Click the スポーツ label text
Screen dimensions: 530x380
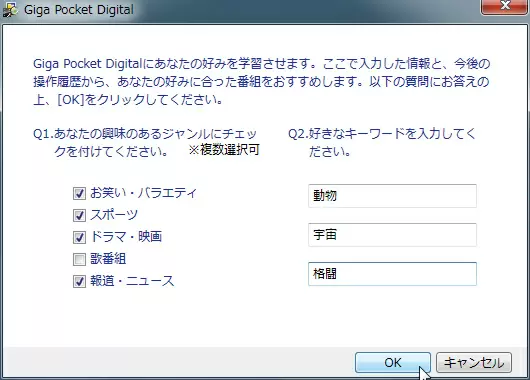(x=114, y=215)
